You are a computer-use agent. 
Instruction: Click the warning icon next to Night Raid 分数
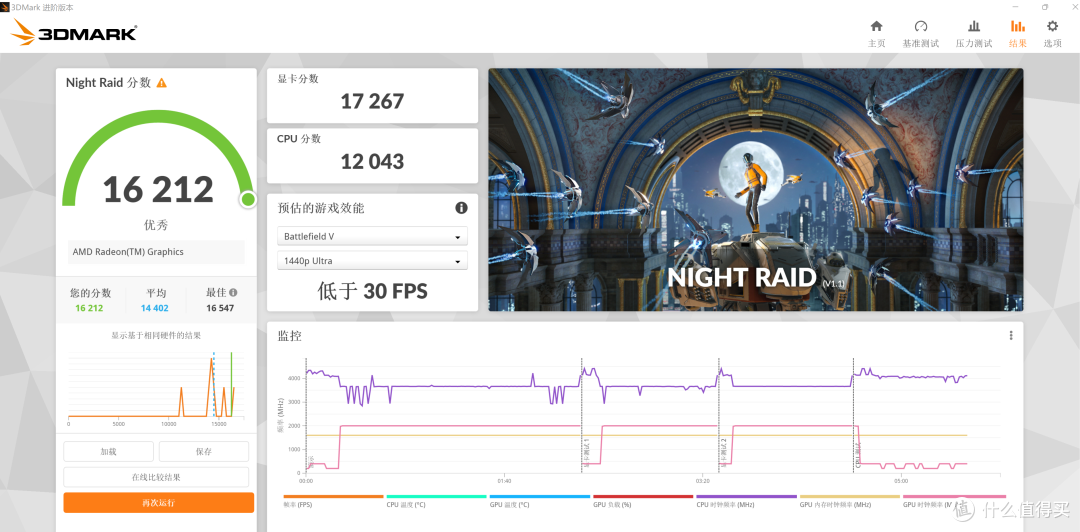[161, 83]
